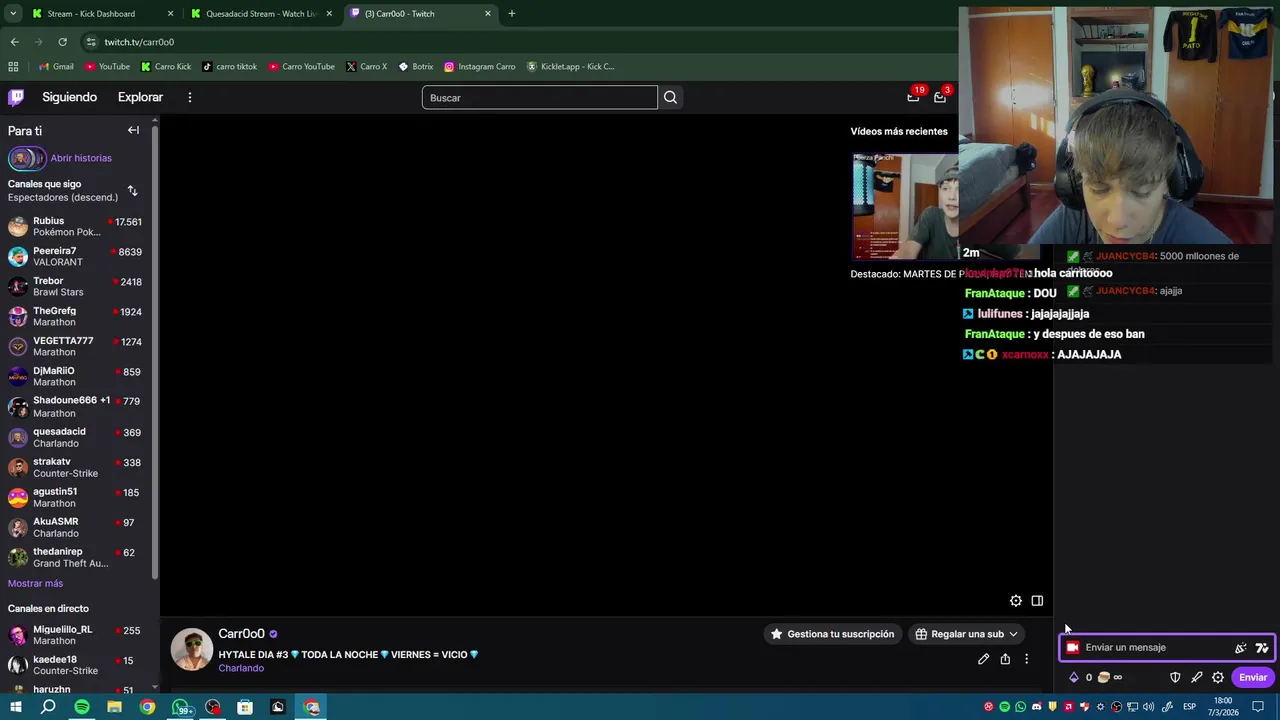The width and height of the screenshot is (1280, 720).
Task: Open the Botrix bookmark
Action: (416, 66)
